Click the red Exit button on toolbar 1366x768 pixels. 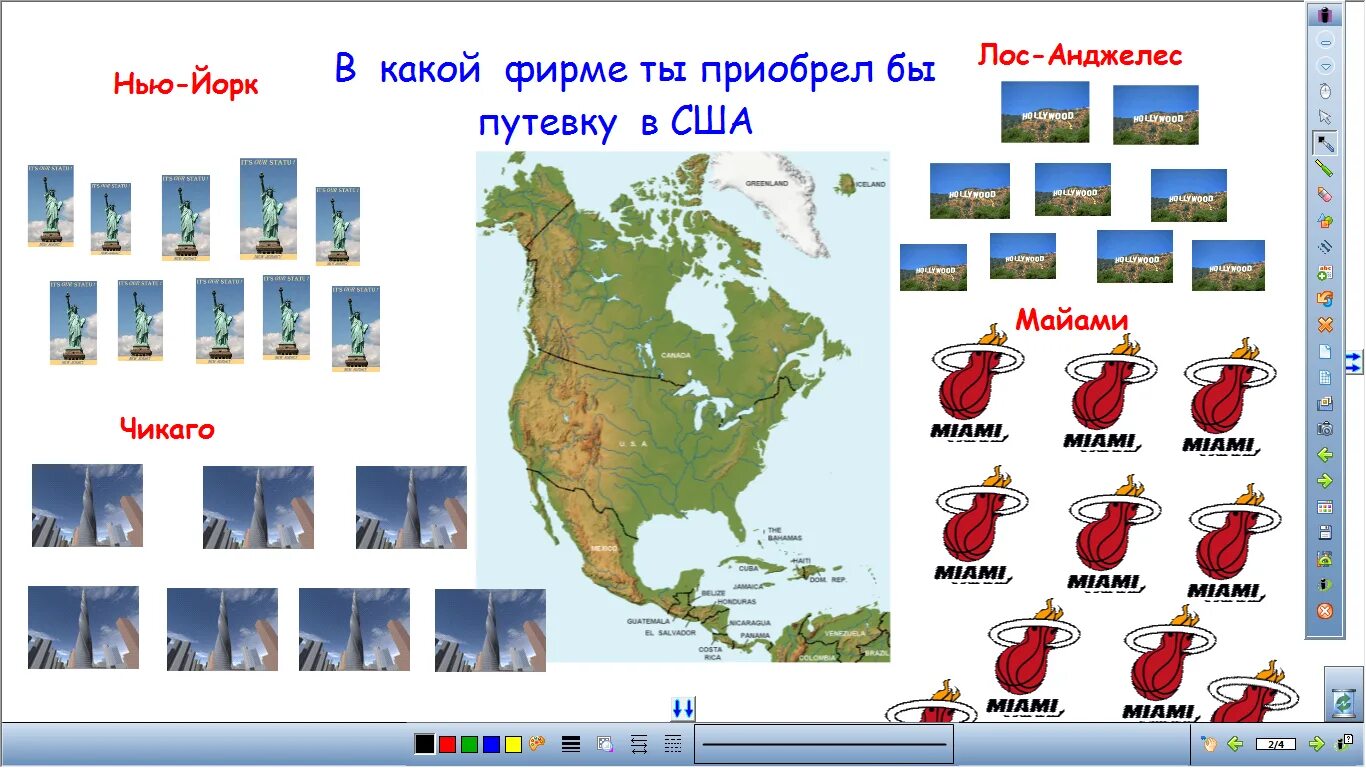coord(1325,611)
